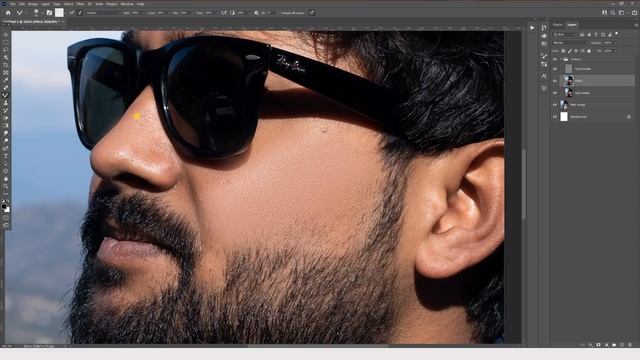Open the tool preset picker in options bar

pyautogui.click(x=19, y=13)
